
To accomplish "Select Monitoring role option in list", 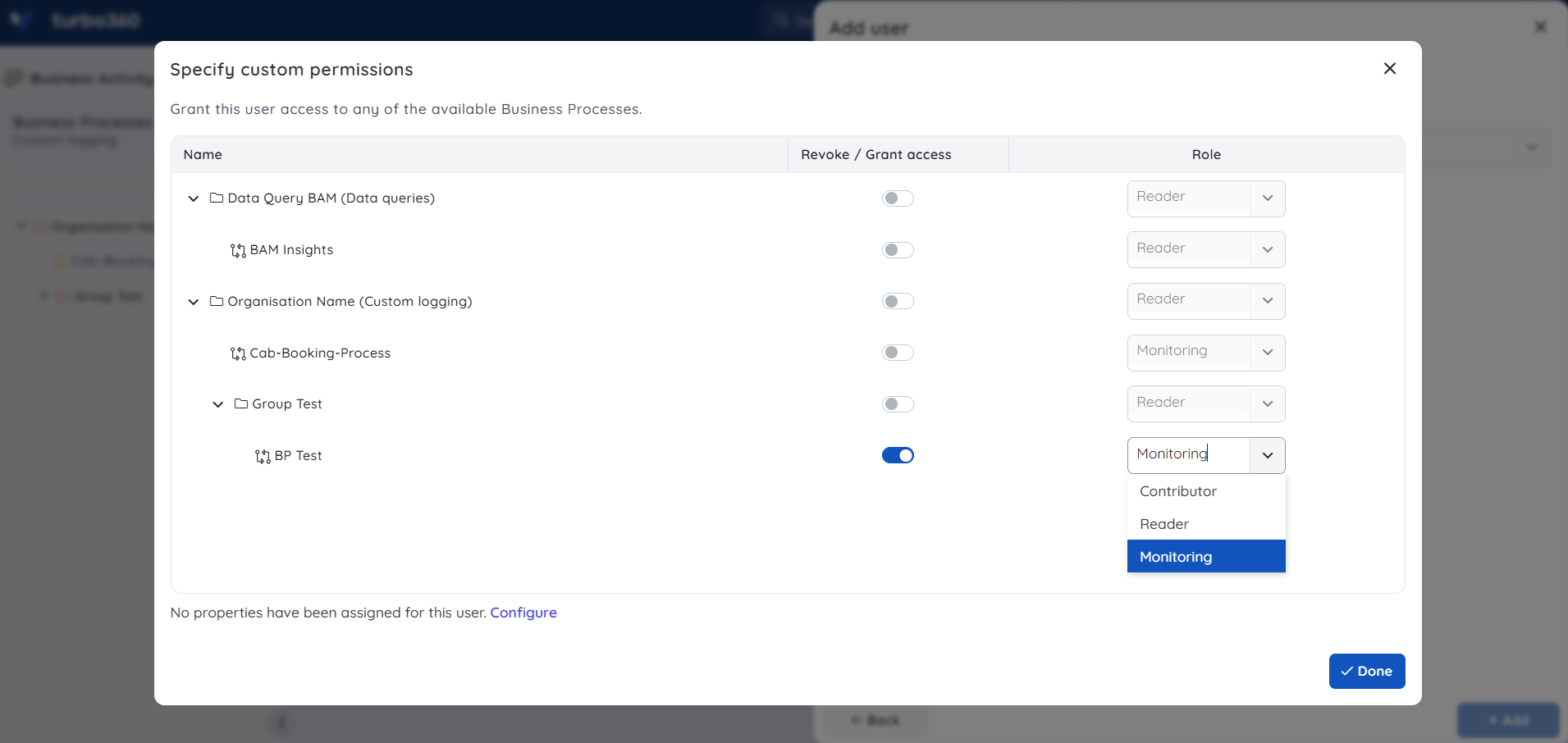I will coord(1206,557).
